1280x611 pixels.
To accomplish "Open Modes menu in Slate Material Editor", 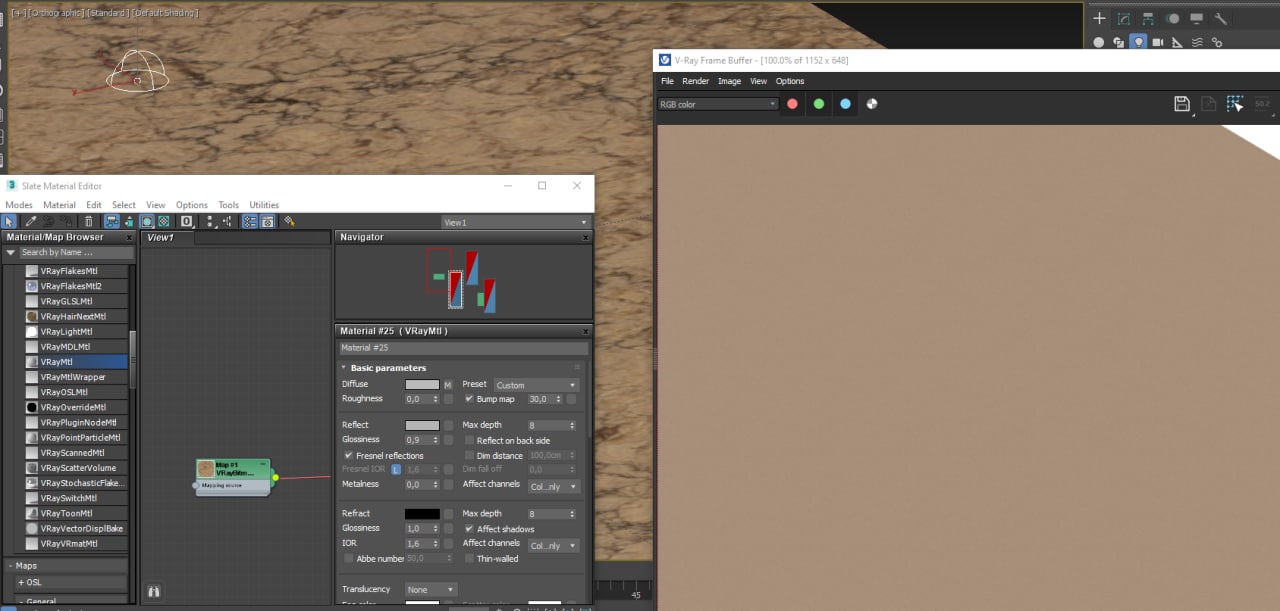I will (19, 205).
